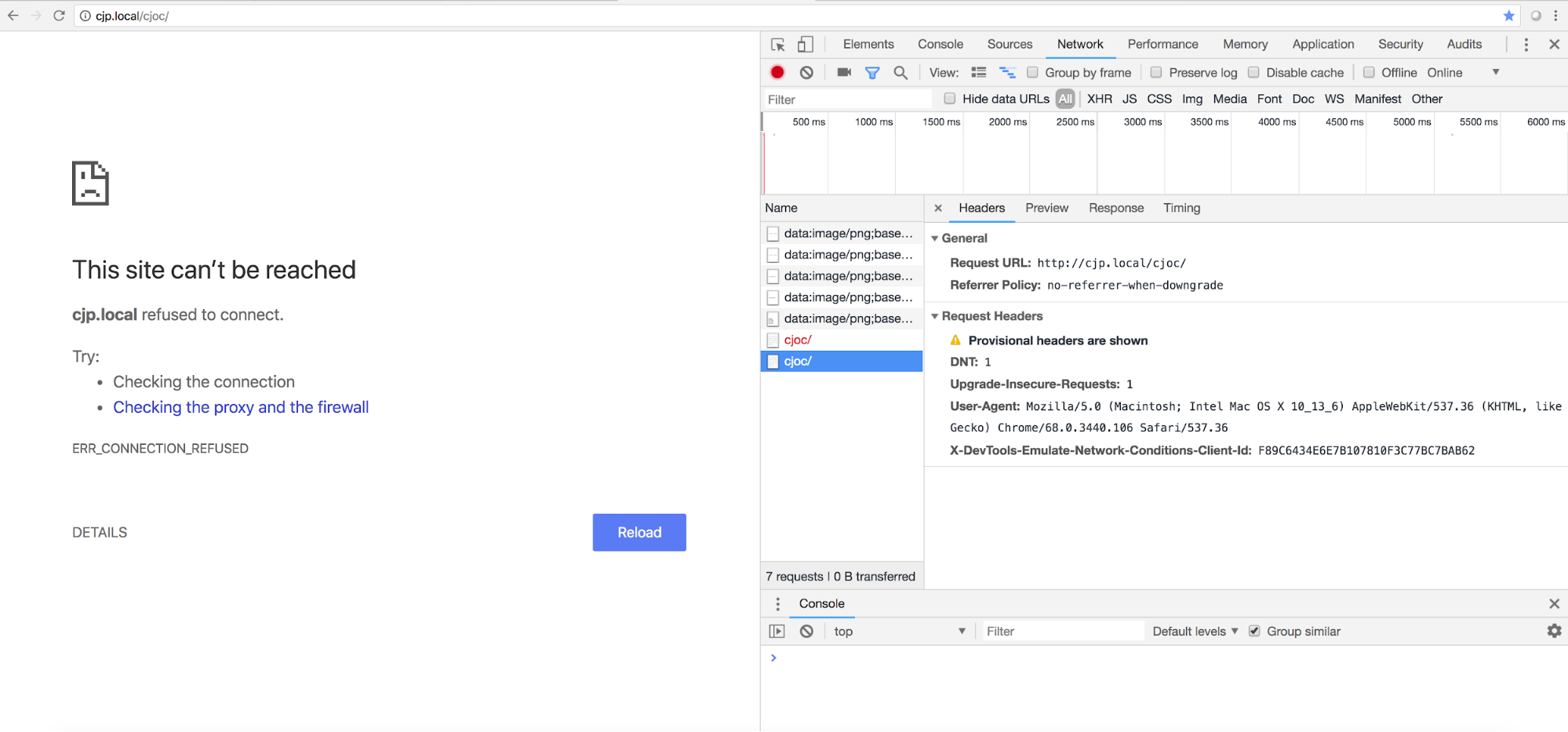Show the console sidebar icon
This screenshot has width=1568, height=732.
click(x=777, y=632)
